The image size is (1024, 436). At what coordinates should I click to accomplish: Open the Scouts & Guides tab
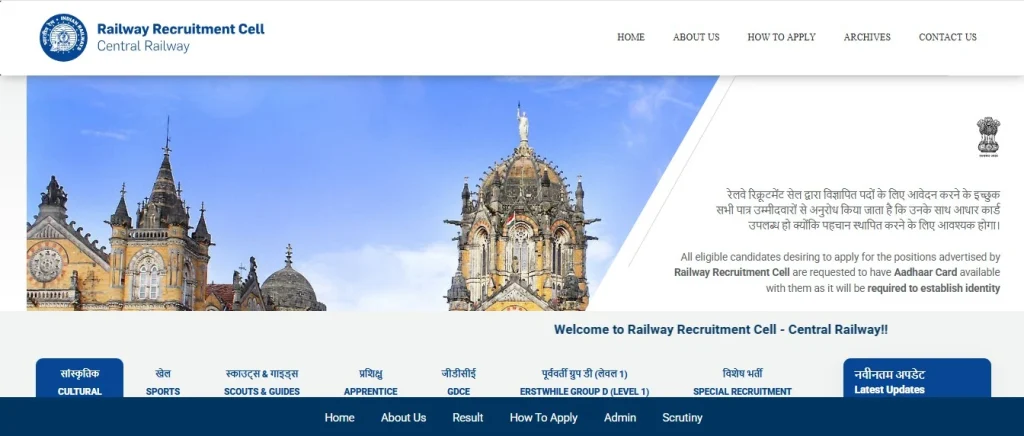(262, 381)
